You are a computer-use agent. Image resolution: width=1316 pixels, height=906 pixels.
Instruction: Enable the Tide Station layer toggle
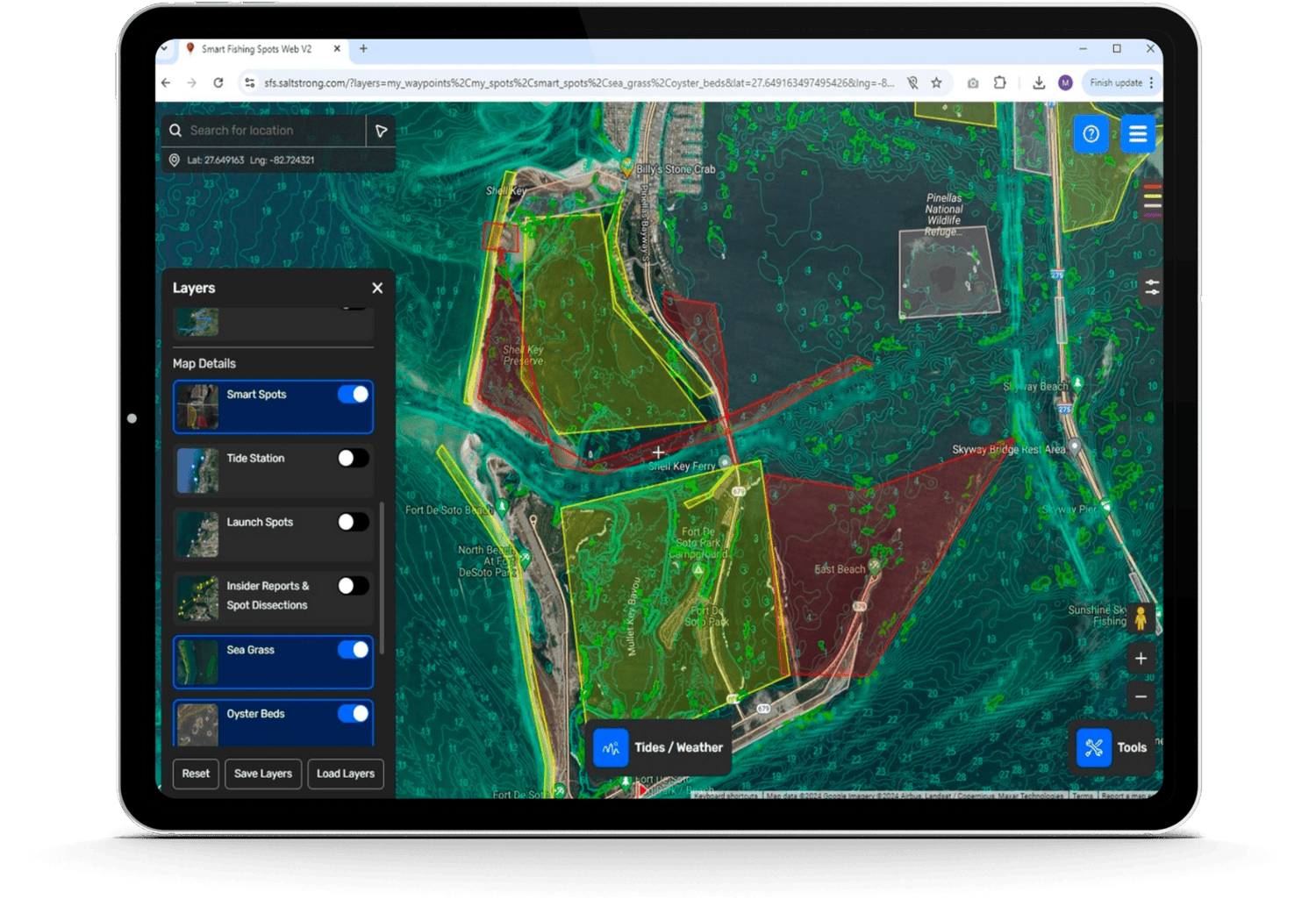pos(353,459)
